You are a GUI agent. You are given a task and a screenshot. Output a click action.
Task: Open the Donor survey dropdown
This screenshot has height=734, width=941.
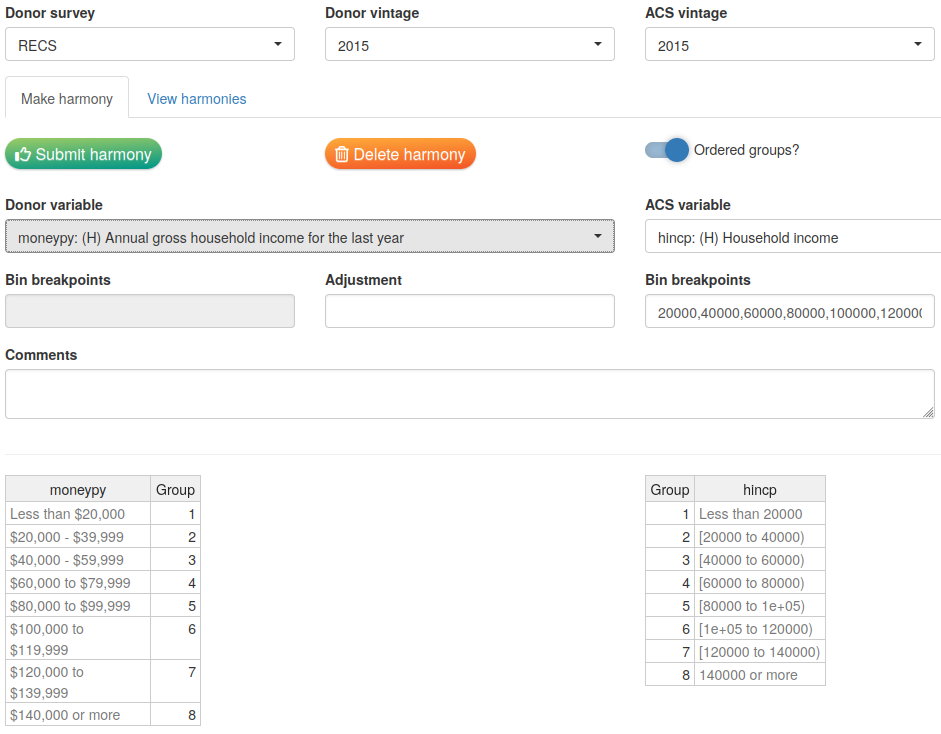click(x=150, y=44)
